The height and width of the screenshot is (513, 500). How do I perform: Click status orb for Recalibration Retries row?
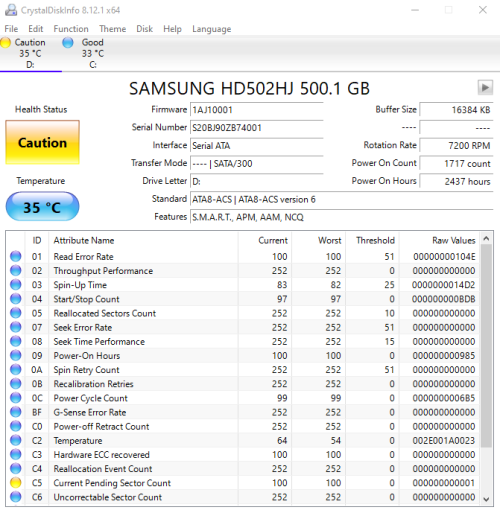pos(16,384)
